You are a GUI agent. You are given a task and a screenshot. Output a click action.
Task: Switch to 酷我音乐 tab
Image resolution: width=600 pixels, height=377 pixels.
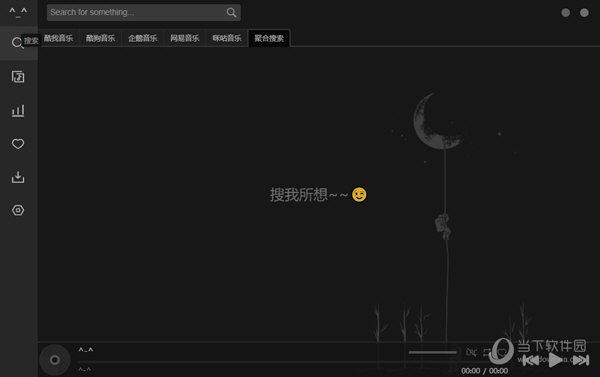tap(58, 38)
